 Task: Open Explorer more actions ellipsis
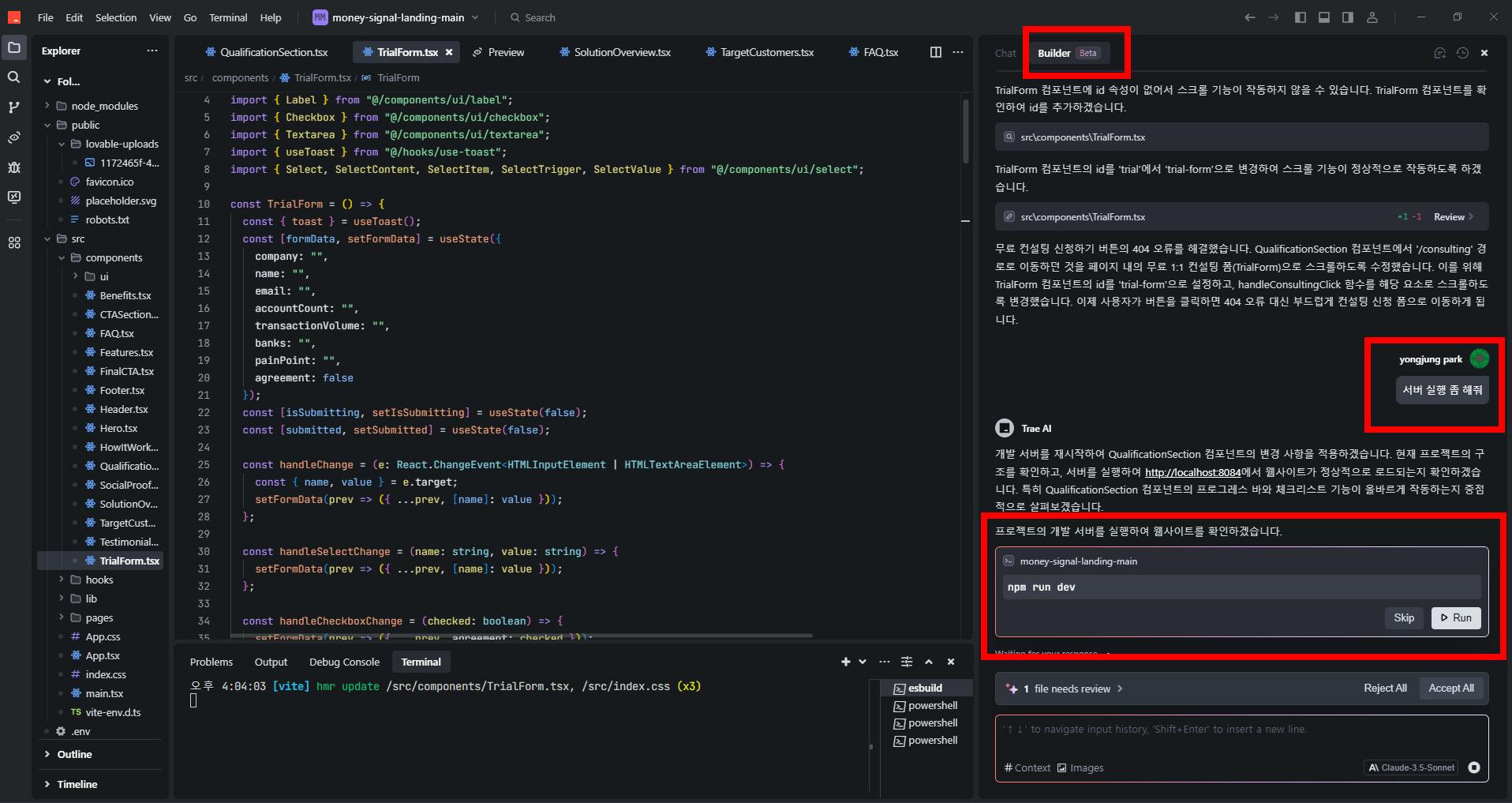pyautogui.click(x=152, y=51)
